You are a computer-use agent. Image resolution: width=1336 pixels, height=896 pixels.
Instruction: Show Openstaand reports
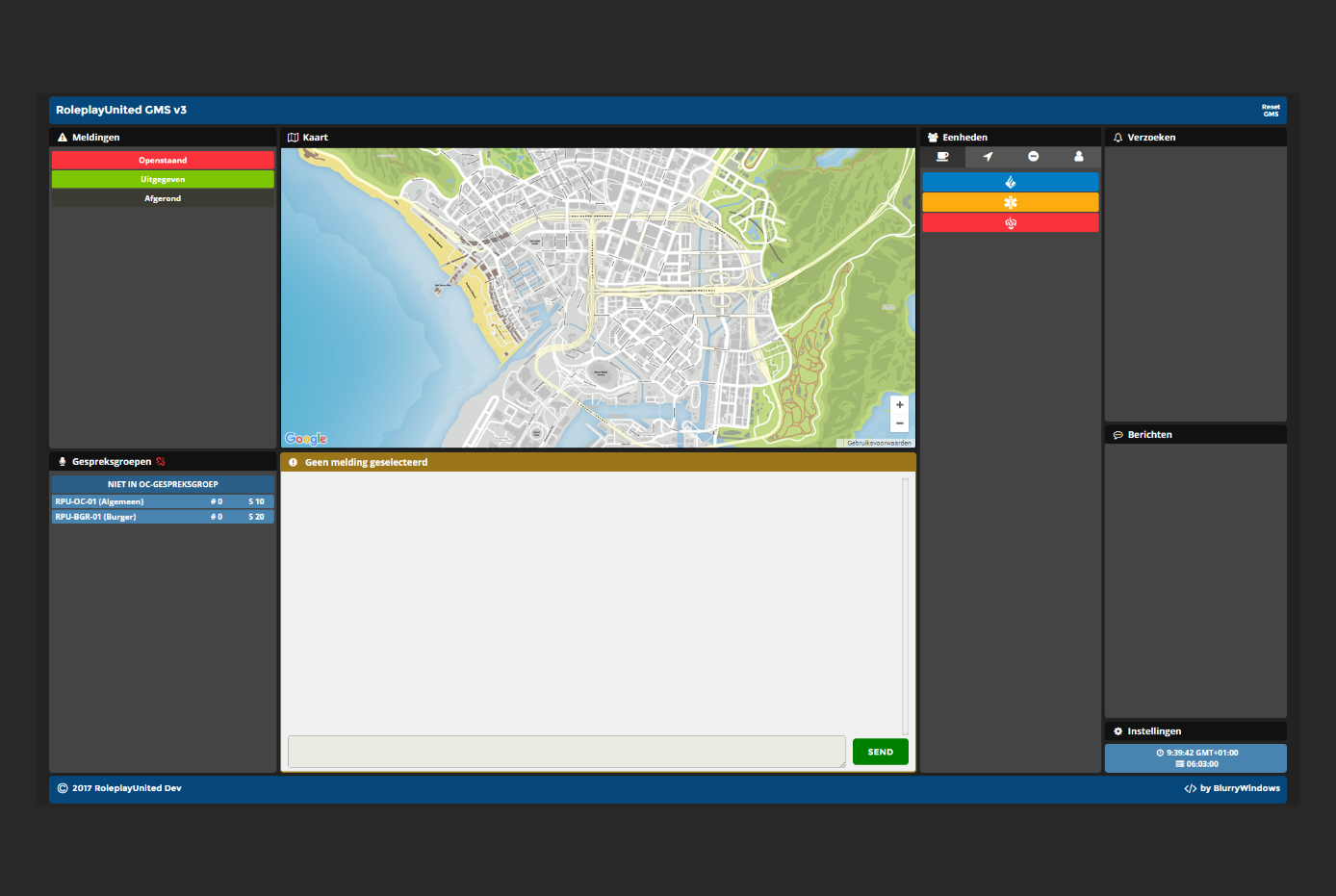coord(163,161)
